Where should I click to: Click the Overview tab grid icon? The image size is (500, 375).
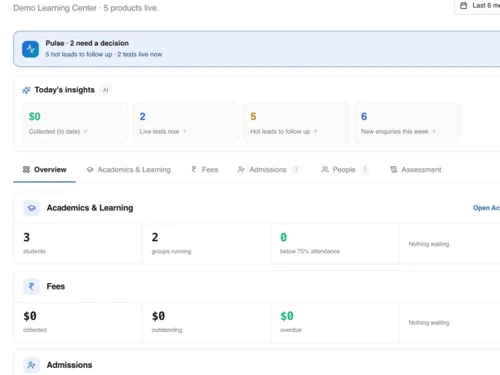coord(26,169)
